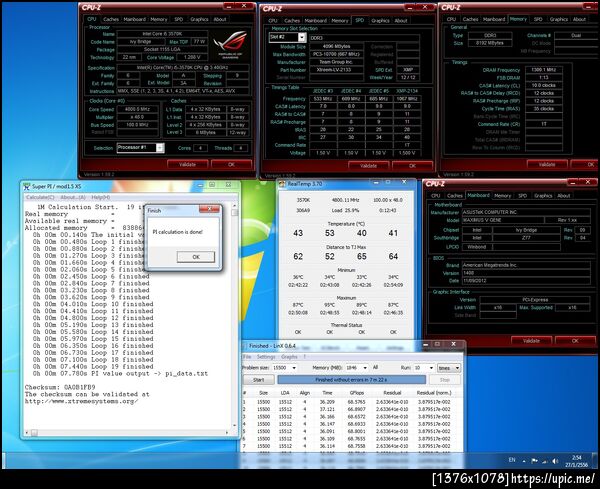Click the 'Checksum: 0A0B1FB9' line in Super PI

[60, 387]
